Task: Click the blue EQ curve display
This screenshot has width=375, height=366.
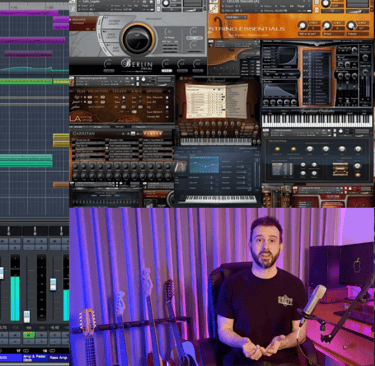Action: point(204,164)
